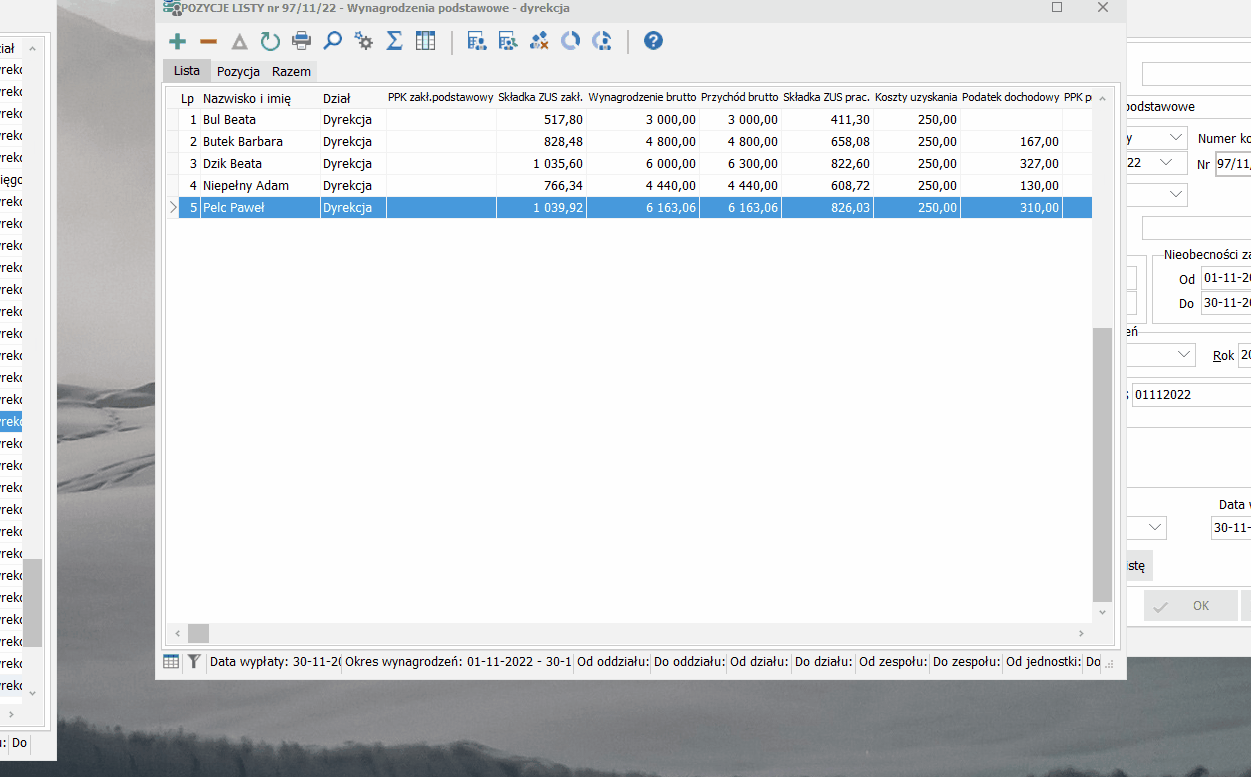The image size is (1251, 777).
Task: Click the Data wypłaty entry in status bar
Action: click(274, 662)
